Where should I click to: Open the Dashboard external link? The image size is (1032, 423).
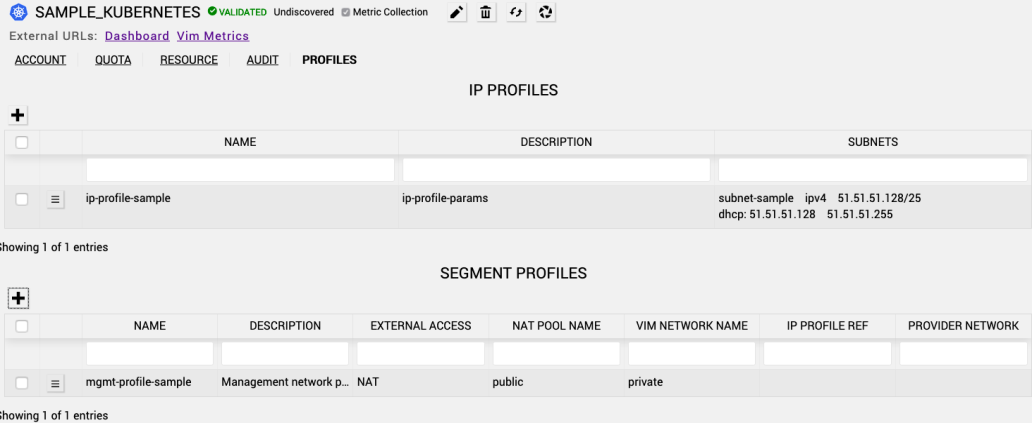click(x=137, y=36)
